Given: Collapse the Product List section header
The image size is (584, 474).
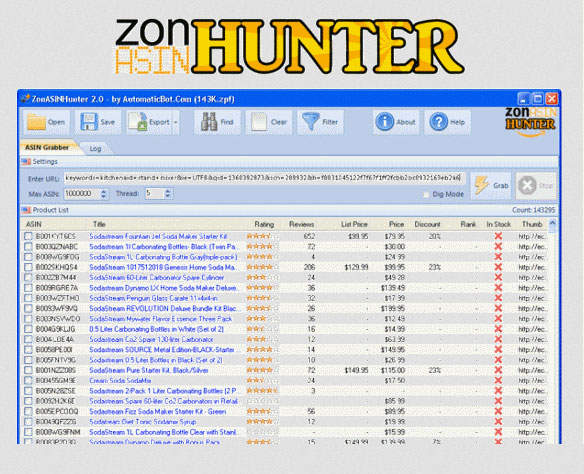Looking at the screenshot, I should point(289,210).
